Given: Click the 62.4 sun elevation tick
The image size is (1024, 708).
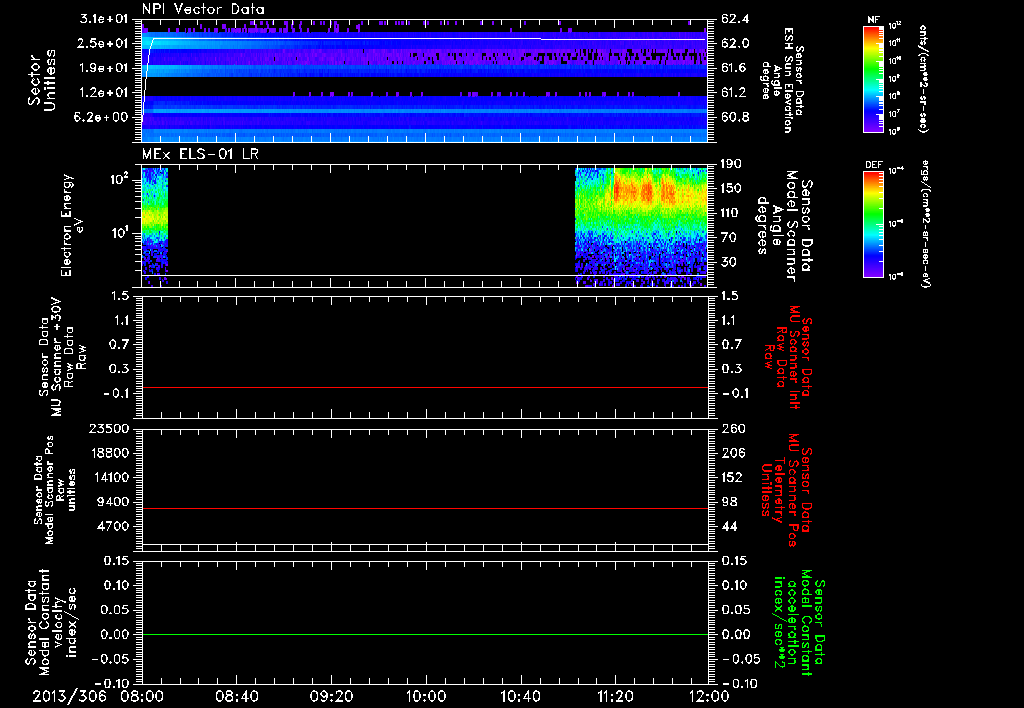Looking at the screenshot, I should (x=735, y=18).
